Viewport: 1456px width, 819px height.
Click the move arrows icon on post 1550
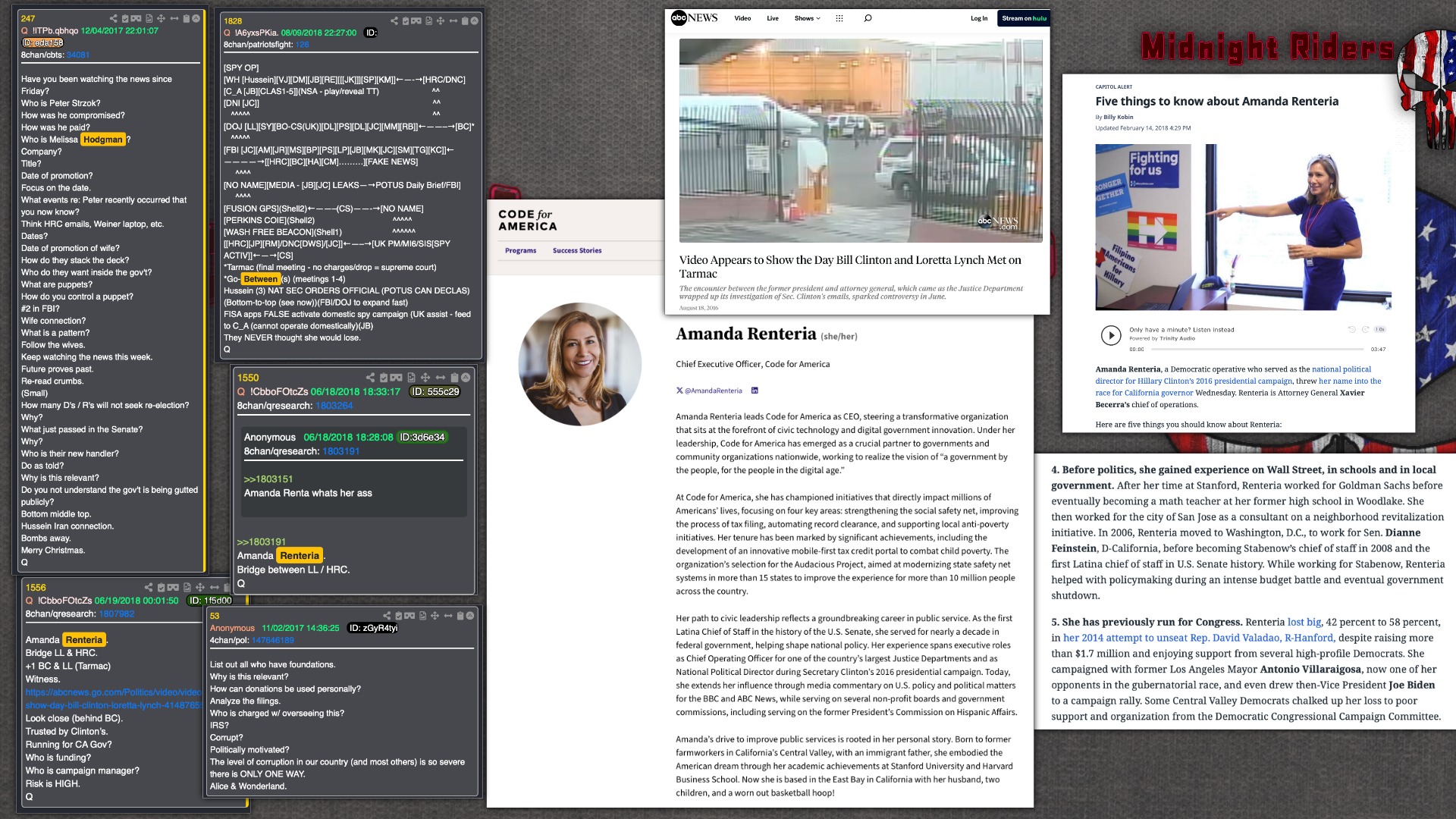[425, 378]
